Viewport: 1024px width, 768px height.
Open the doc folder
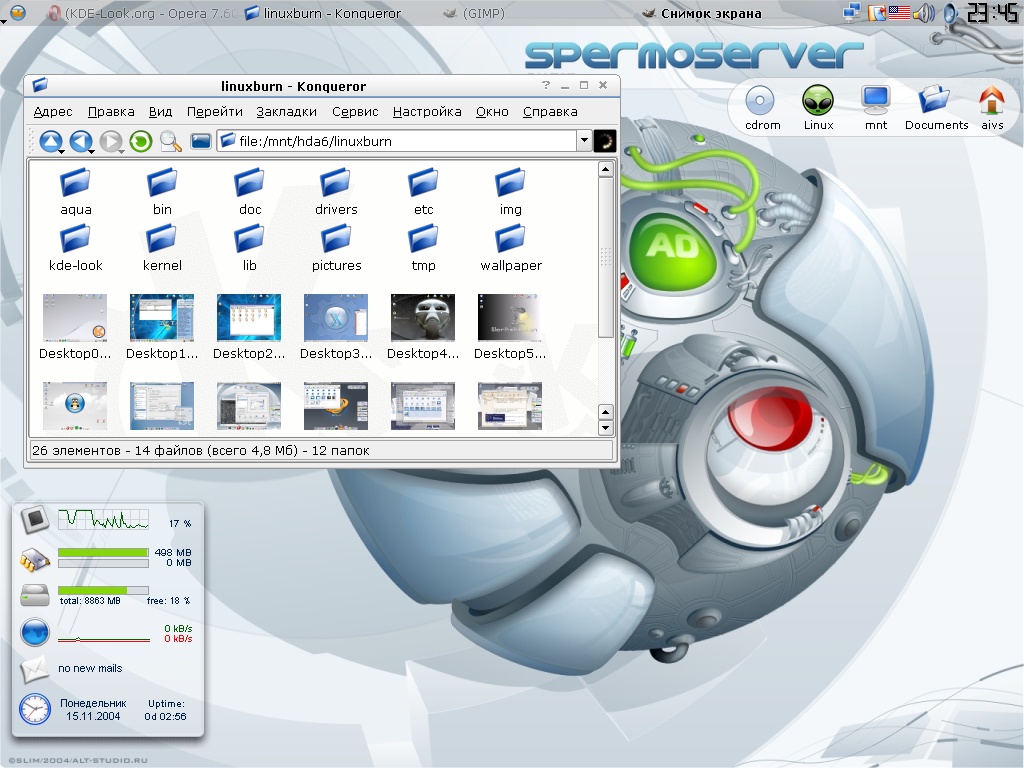[249, 191]
